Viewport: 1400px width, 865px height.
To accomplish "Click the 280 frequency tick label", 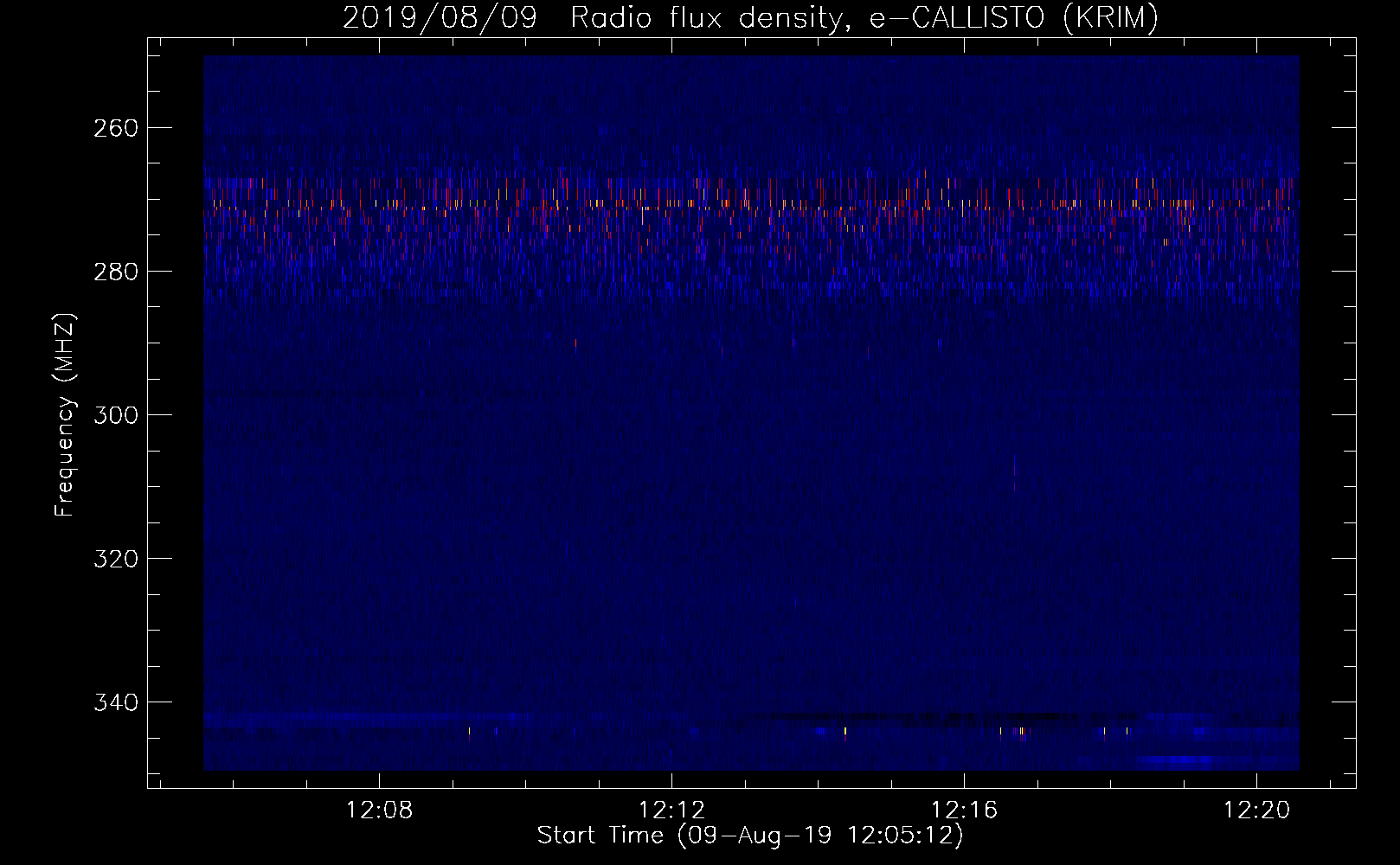I will pos(115,272).
